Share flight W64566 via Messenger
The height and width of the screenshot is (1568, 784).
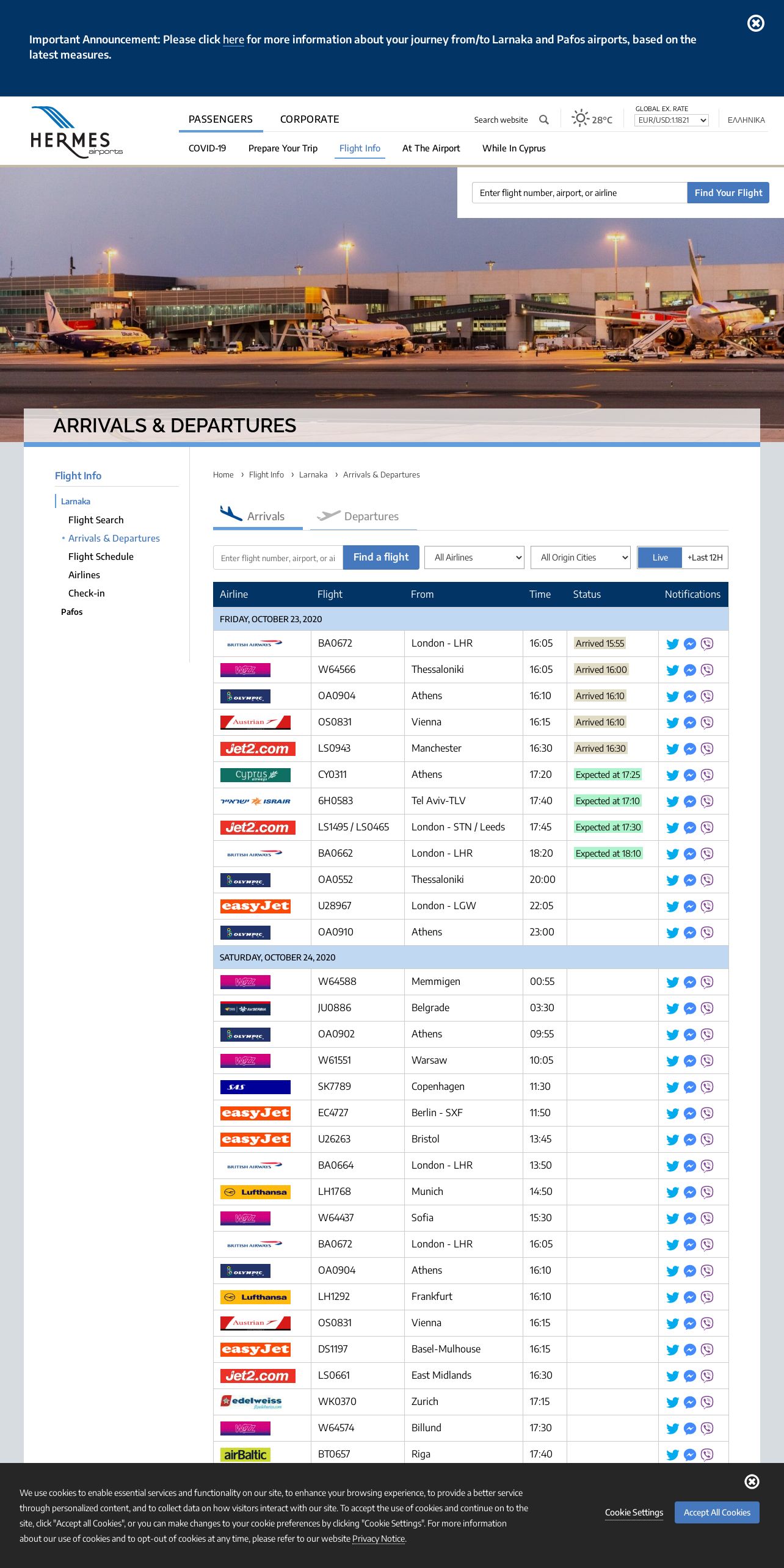coord(690,670)
